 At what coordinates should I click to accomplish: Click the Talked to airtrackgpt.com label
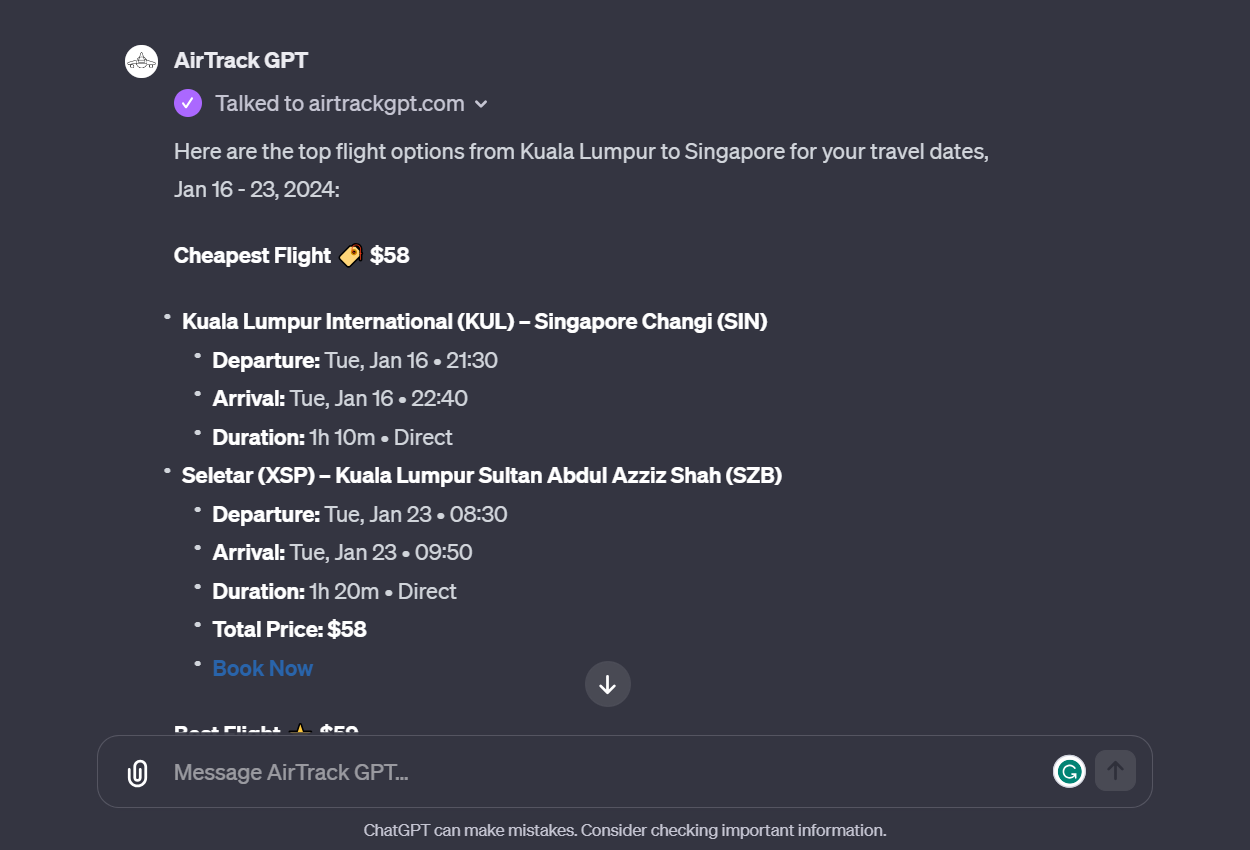coord(340,103)
